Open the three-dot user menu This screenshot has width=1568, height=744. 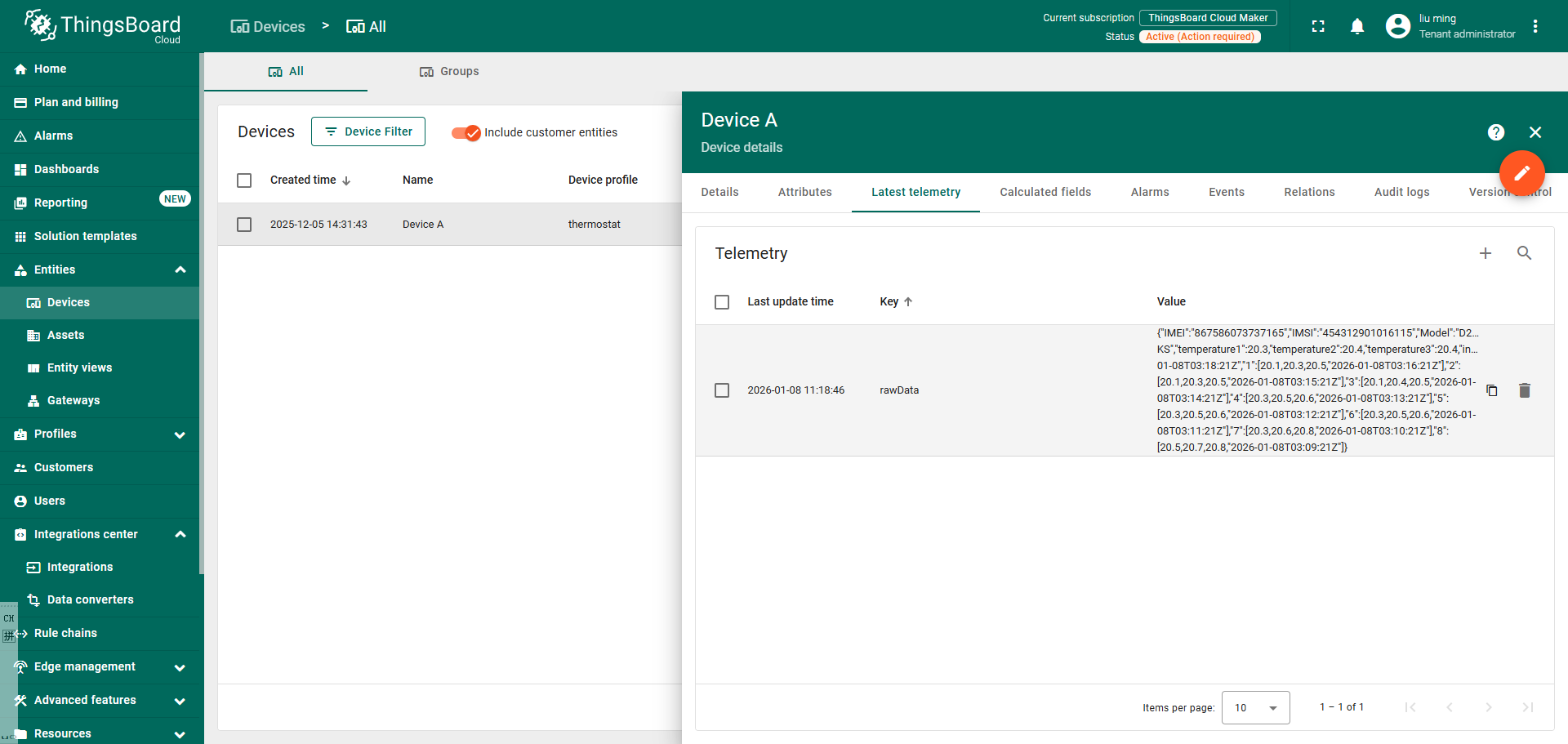pos(1535,26)
